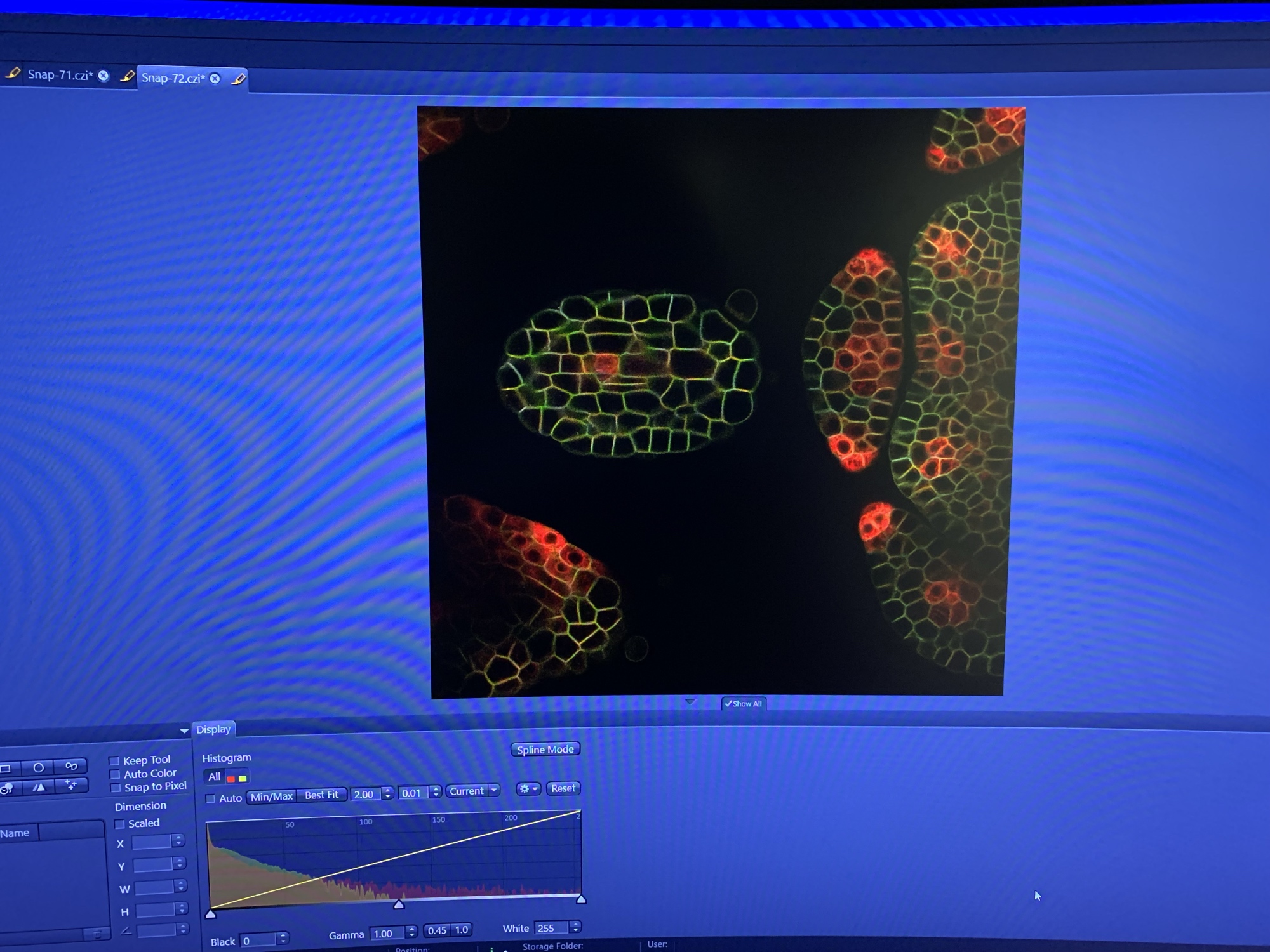Screen dimensions: 1270x952
Task: Click the histogram settings gear icon
Action: point(528,789)
